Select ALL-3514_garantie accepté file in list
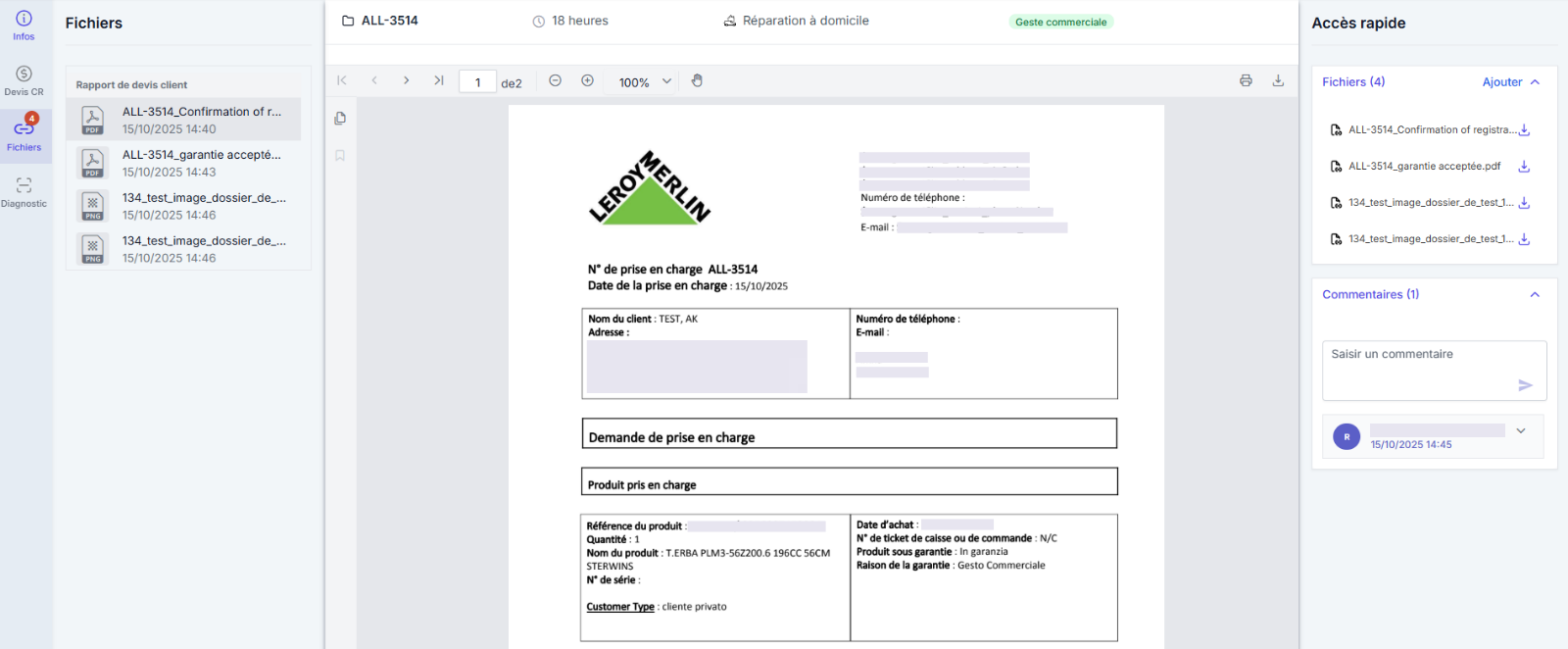 [x=184, y=163]
